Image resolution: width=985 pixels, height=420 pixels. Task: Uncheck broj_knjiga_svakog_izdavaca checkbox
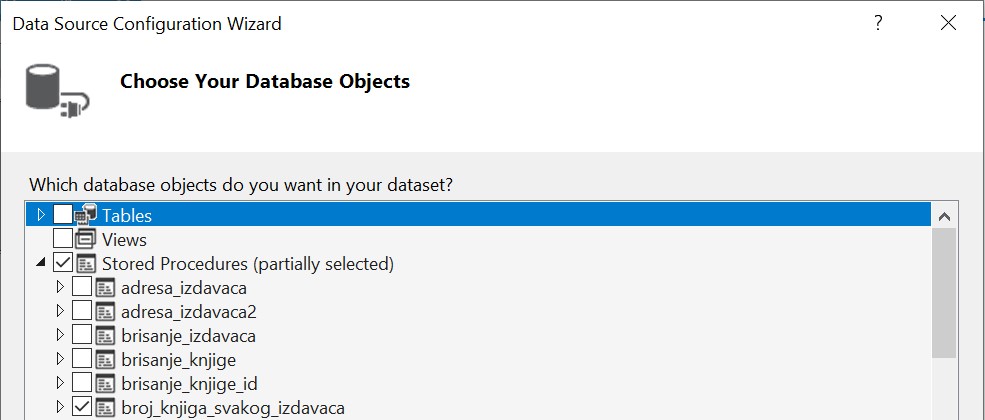(x=82, y=407)
